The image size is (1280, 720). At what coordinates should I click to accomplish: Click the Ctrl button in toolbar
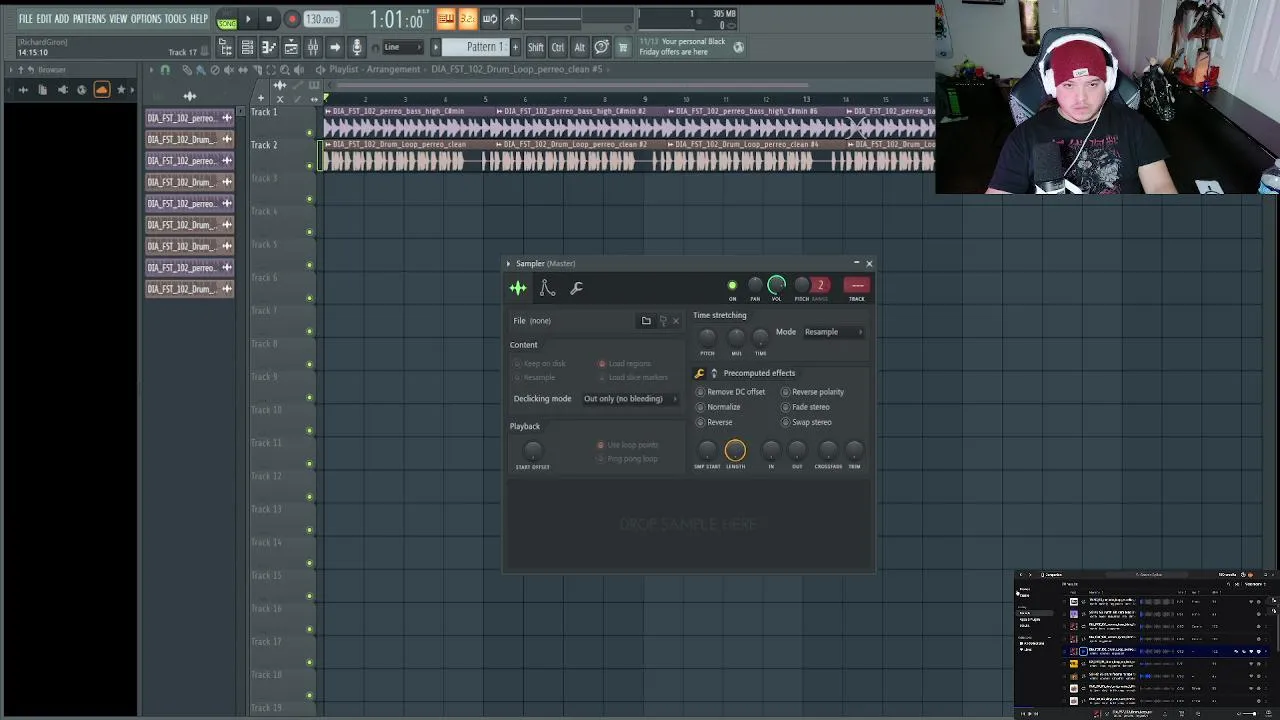558,47
